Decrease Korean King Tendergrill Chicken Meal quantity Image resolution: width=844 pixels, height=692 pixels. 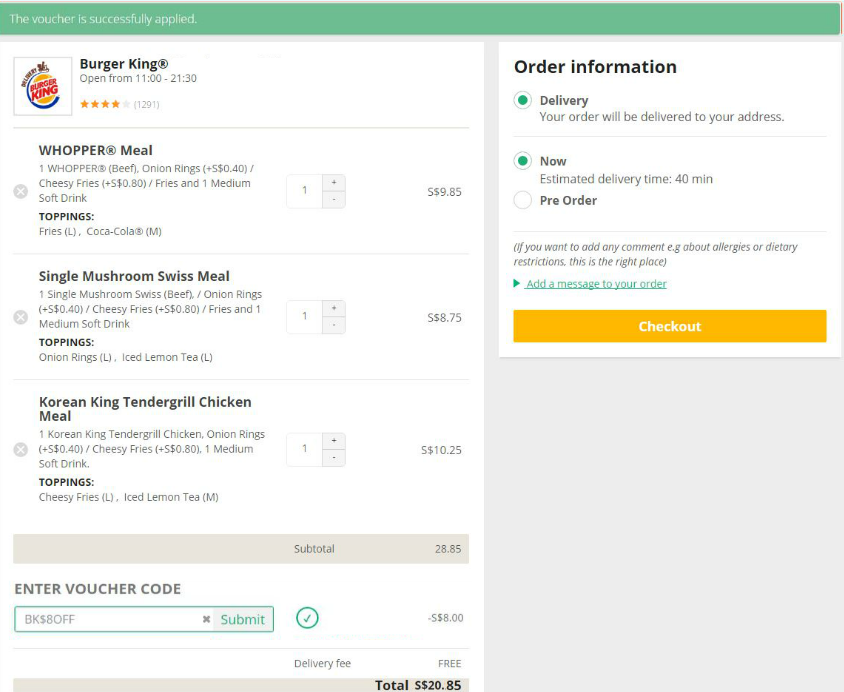pyautogui.click(x=334, y=458)
